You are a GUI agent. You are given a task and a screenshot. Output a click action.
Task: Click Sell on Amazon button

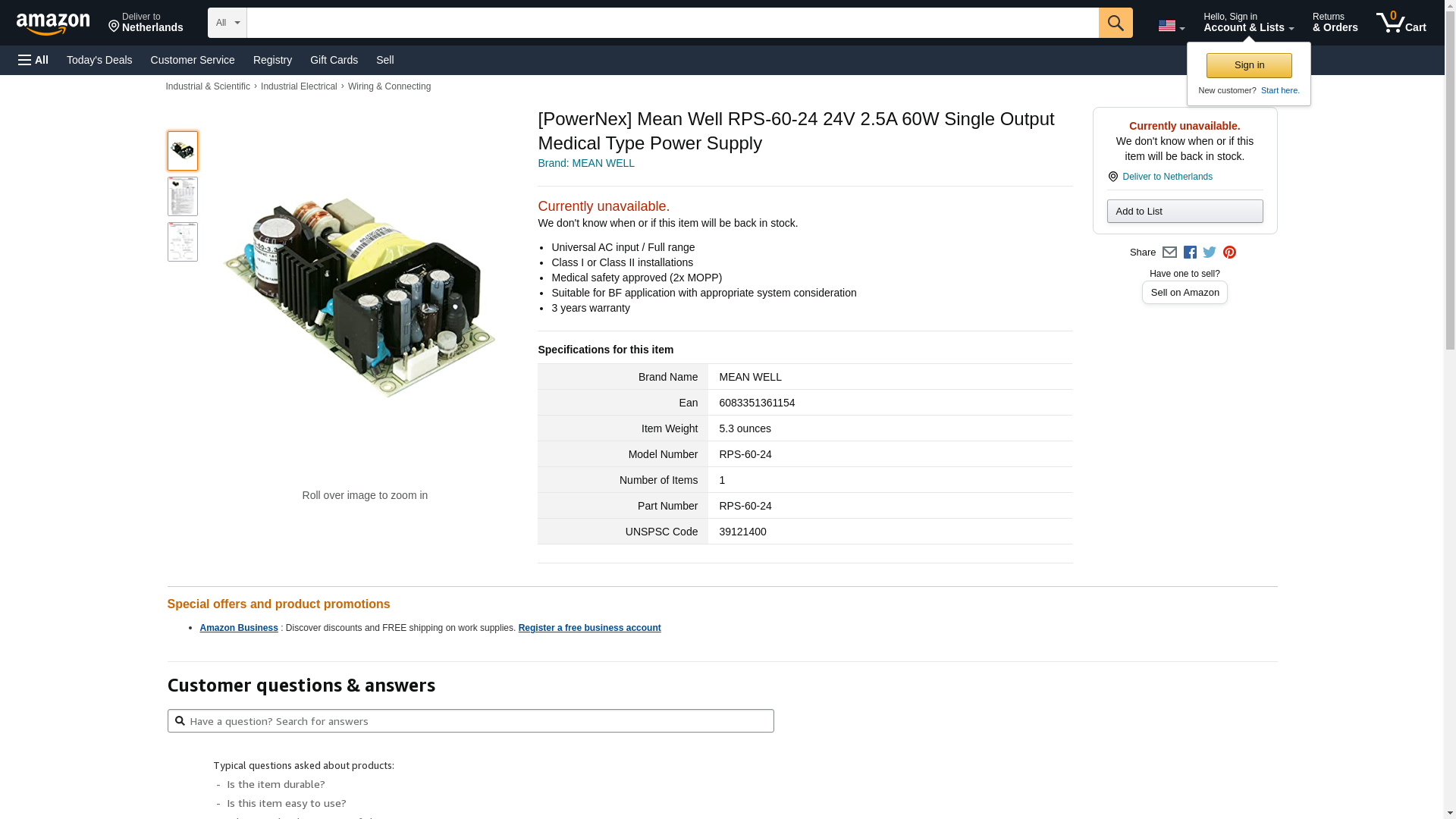coord(1185,293)
